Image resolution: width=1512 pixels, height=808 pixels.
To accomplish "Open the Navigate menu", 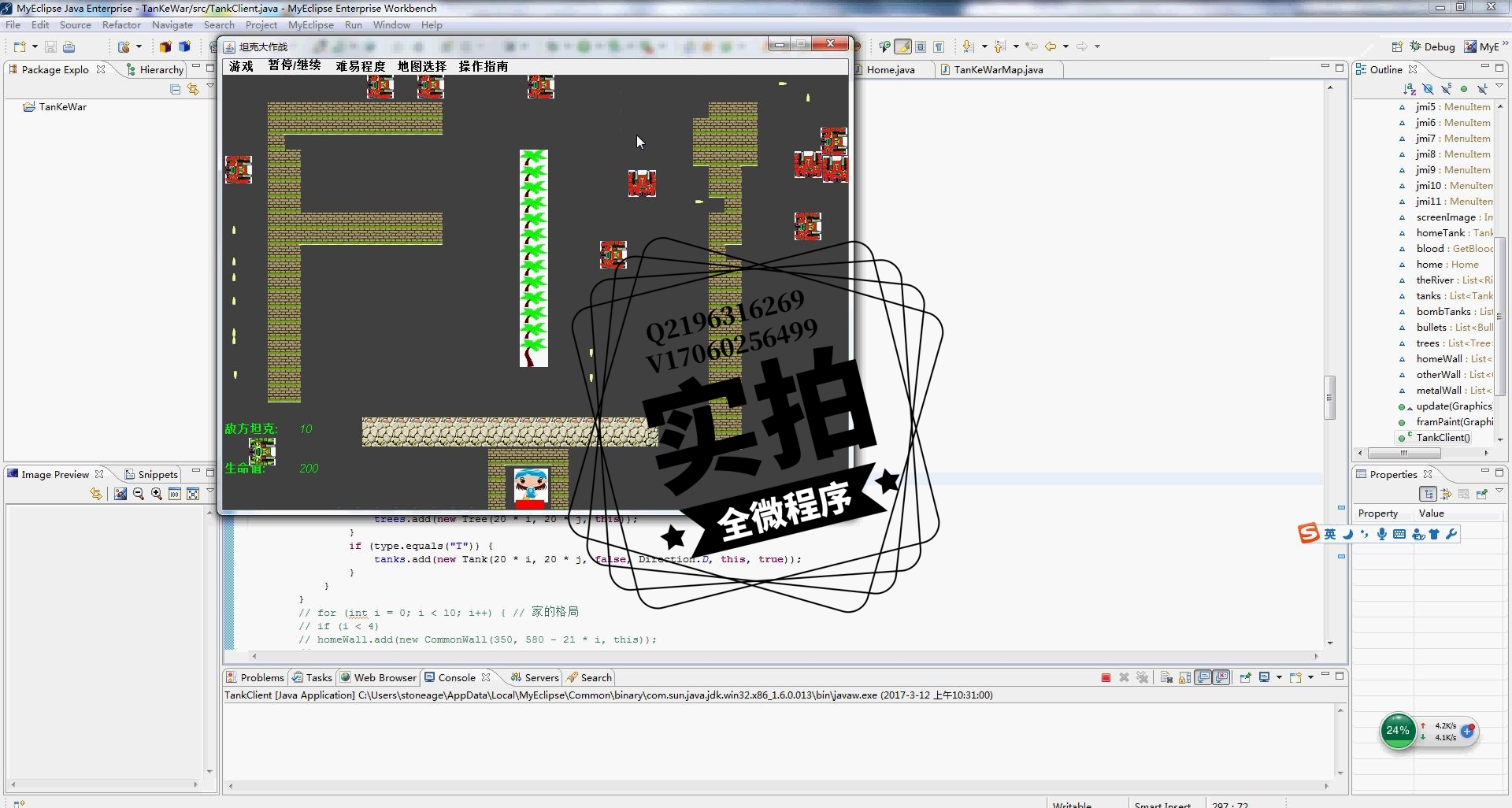I will tap(172, 25).
